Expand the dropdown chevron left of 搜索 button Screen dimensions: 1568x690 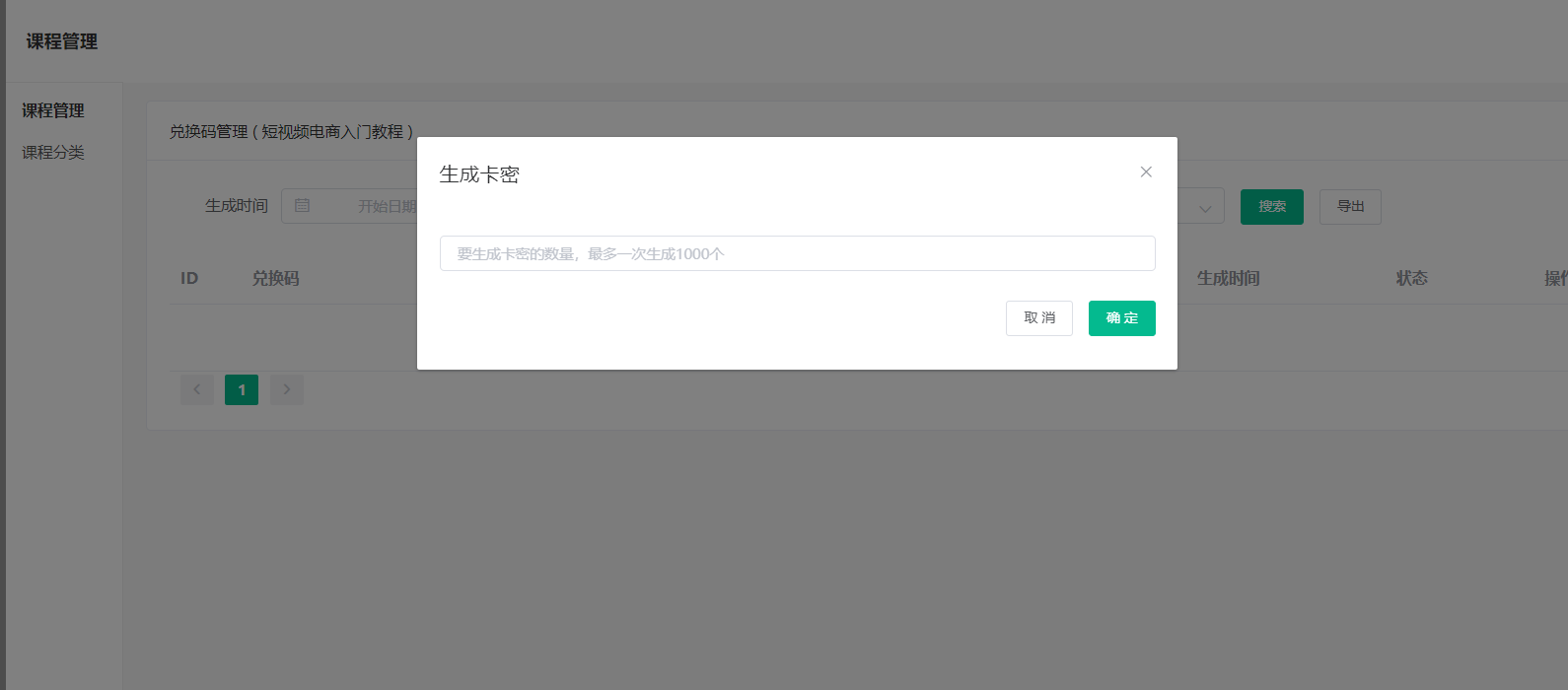click(x=1205, y=208)
